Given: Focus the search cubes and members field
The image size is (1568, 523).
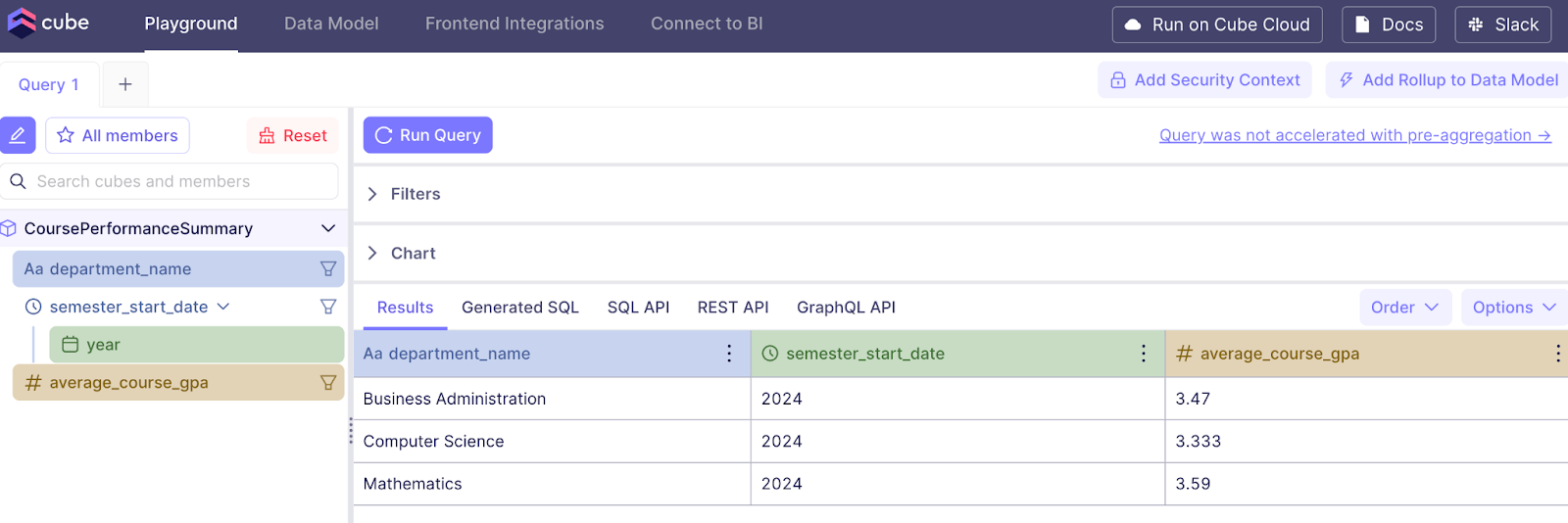Looking at the screenshot, I should [181, 181].
